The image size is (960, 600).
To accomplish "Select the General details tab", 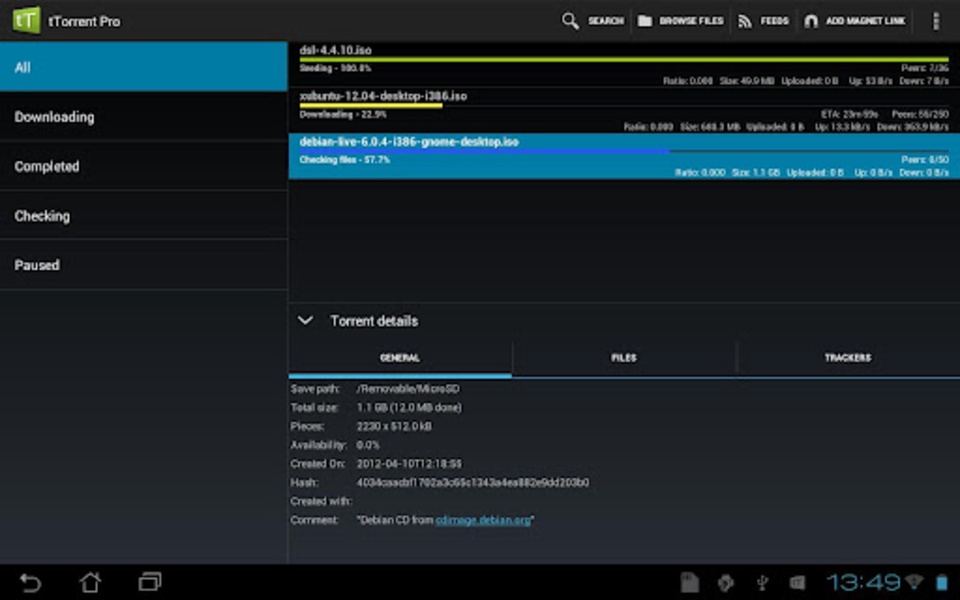I will pyautogui.click(x=400, y=358).
